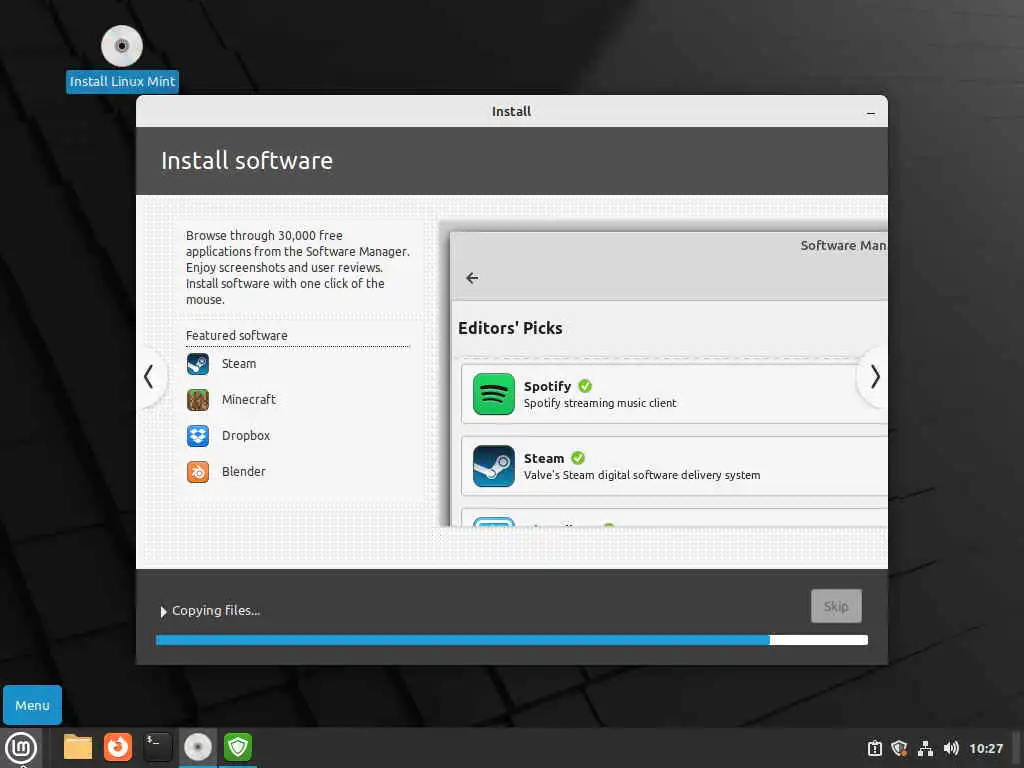Click the Software Manager title in preview

point(844,246)
